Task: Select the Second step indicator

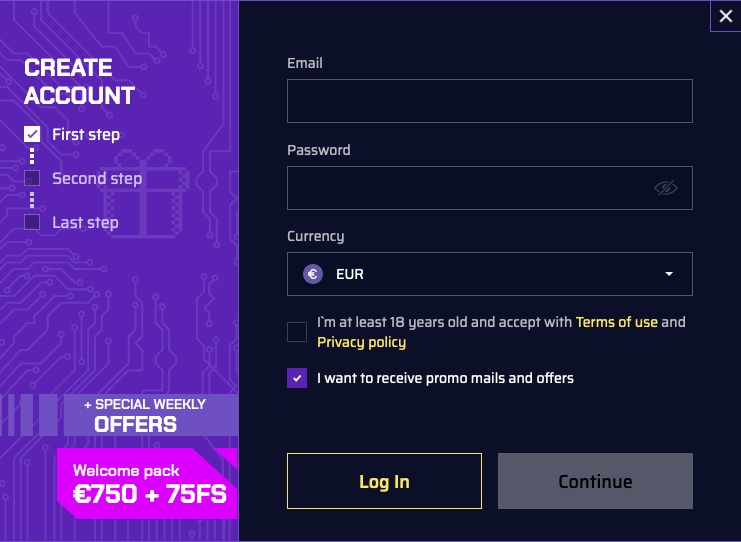Action: pos(32,178)
